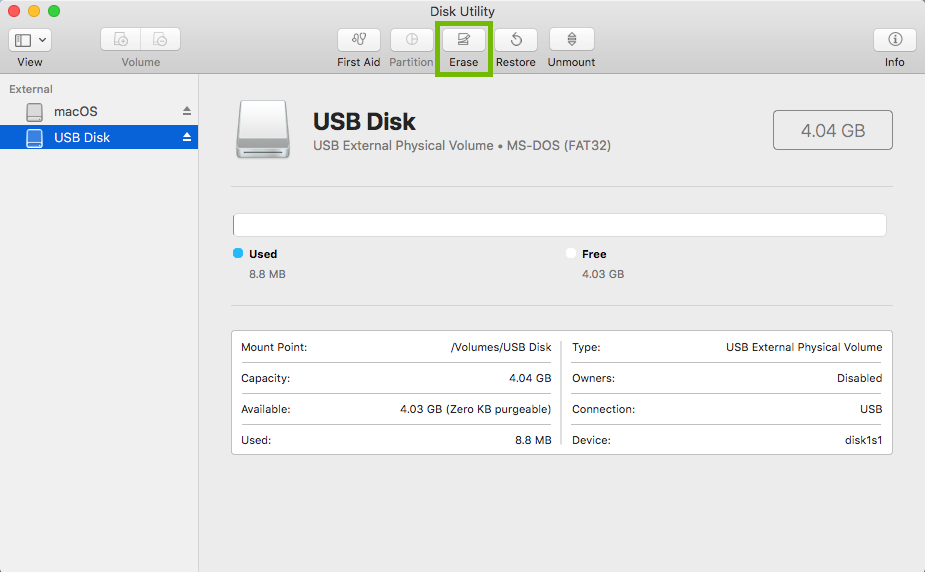Viewport: 925px width, 572px height.
Task: Click the USB Disk title heading
Action: click(364, 121)
